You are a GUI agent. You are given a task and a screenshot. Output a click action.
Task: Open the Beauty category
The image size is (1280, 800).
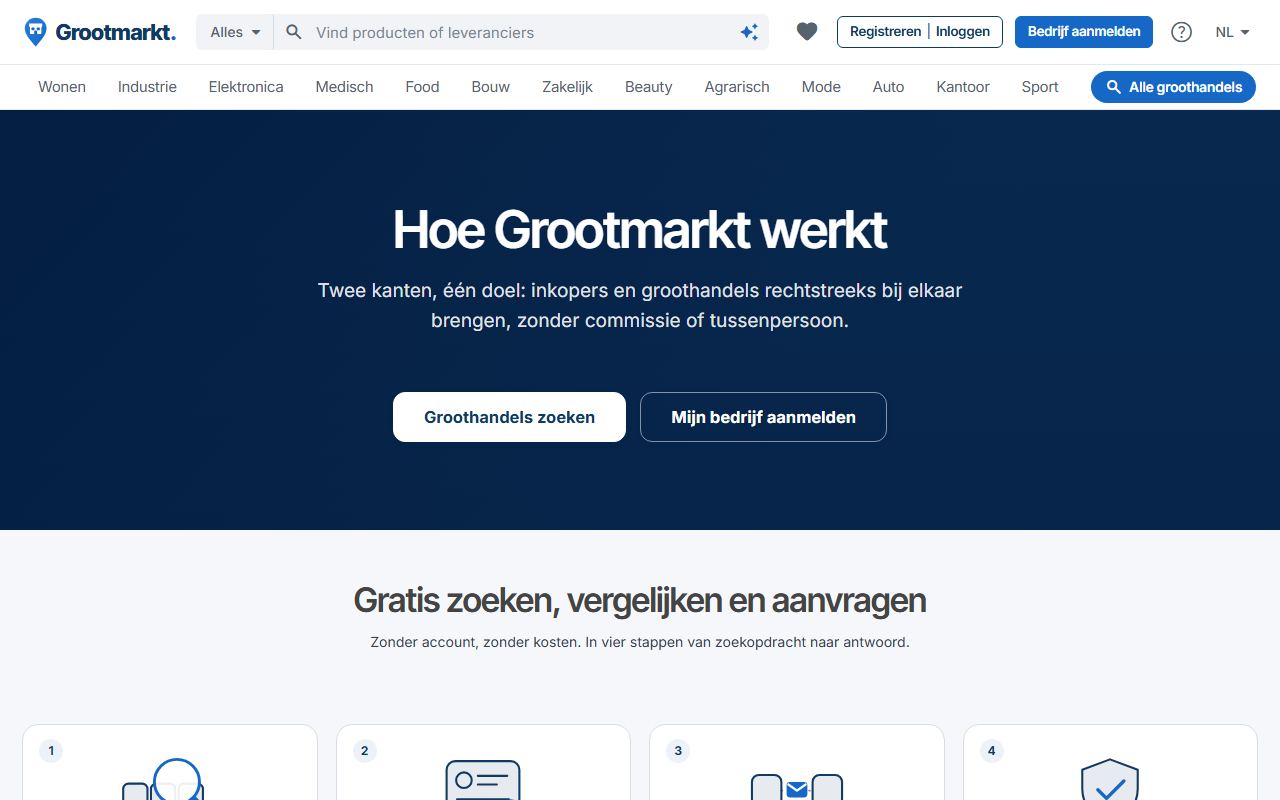(x=649, y=87)
